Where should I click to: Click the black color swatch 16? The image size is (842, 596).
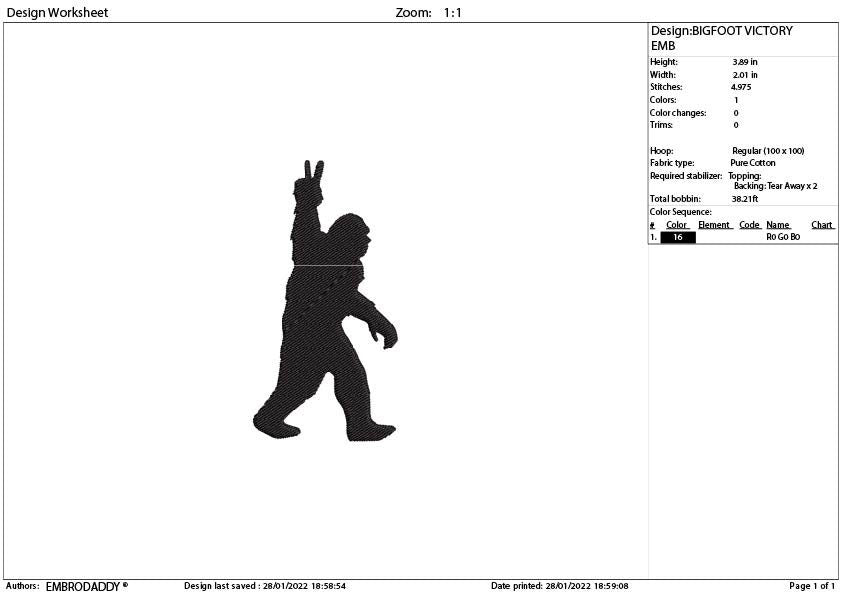tap(677, 236)
